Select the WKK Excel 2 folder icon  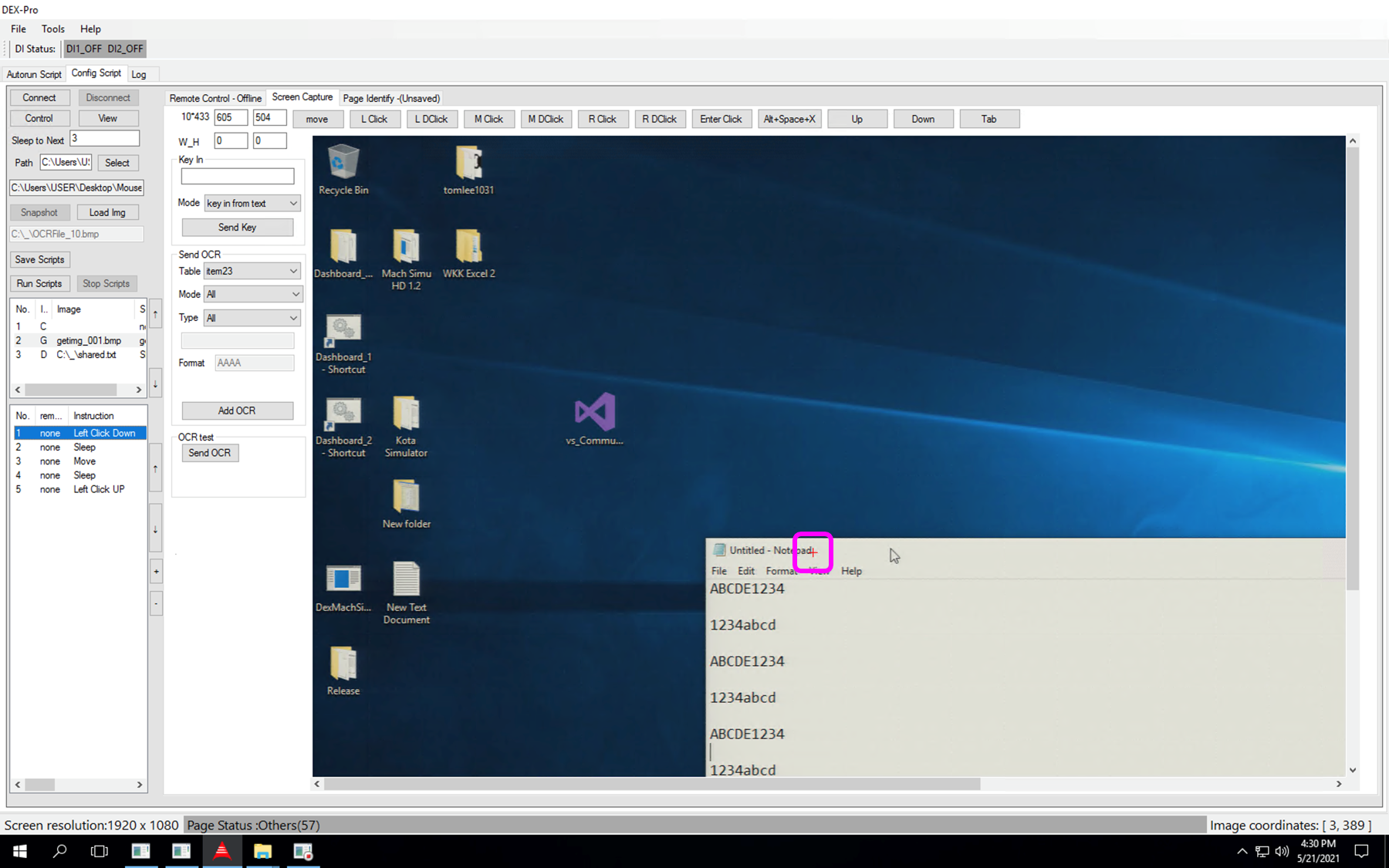(x=468, y=247)
